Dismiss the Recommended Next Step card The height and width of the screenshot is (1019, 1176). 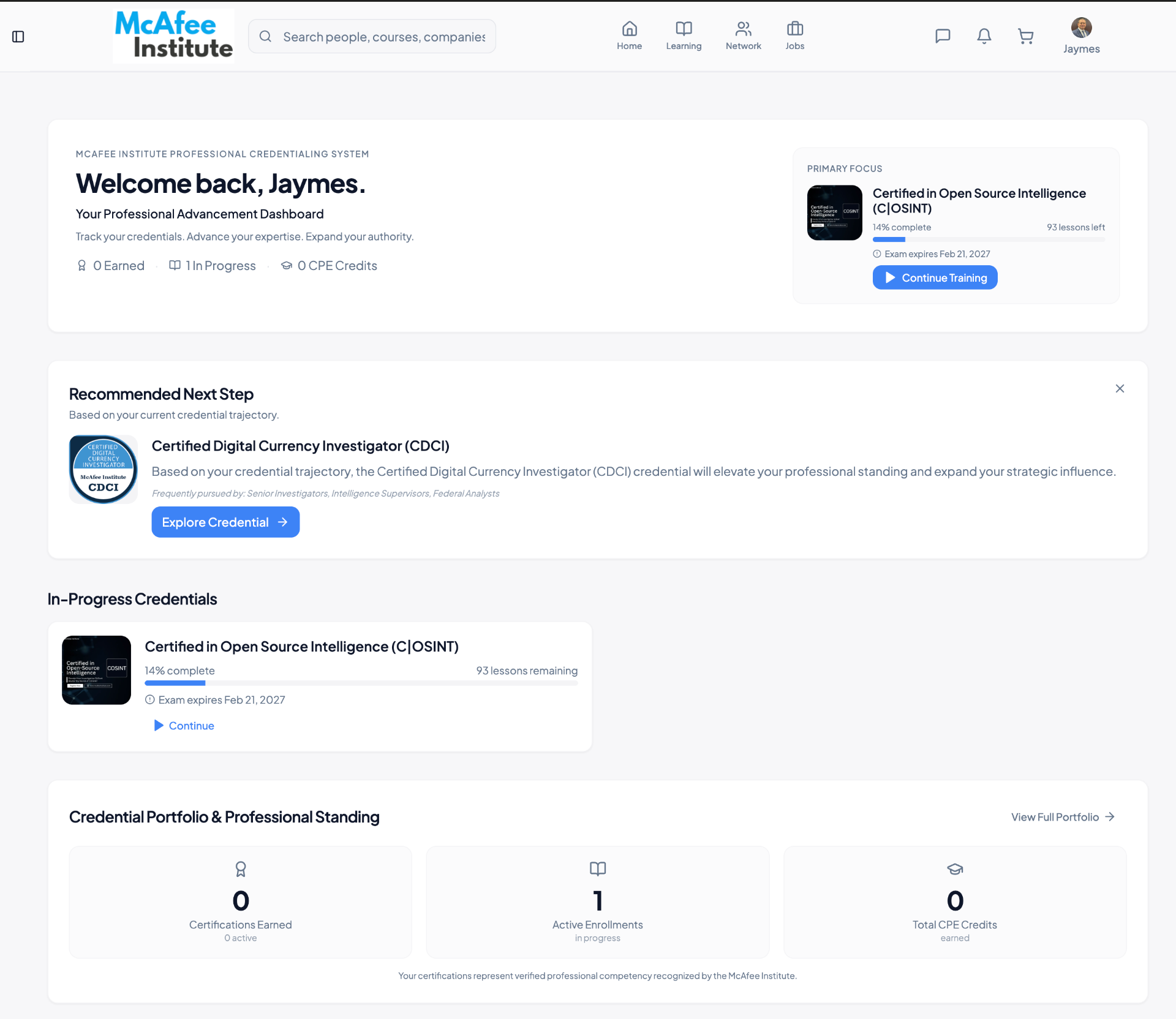coord(1120,388)
